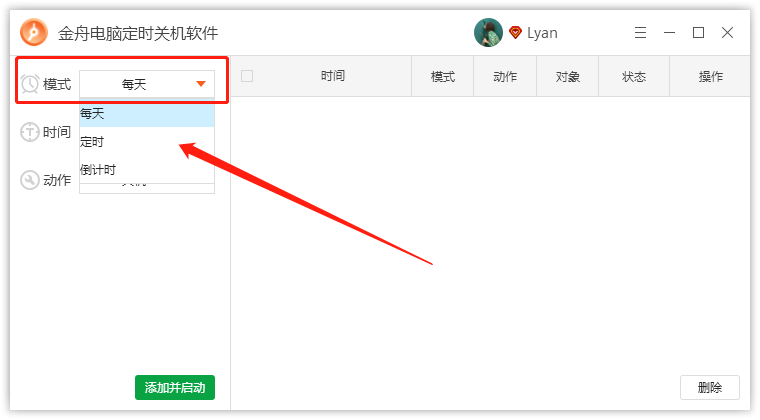The image size is (760, 420).
Task: Click the 金舟电脑定时关机软件 title
Action: click(138, 33)
